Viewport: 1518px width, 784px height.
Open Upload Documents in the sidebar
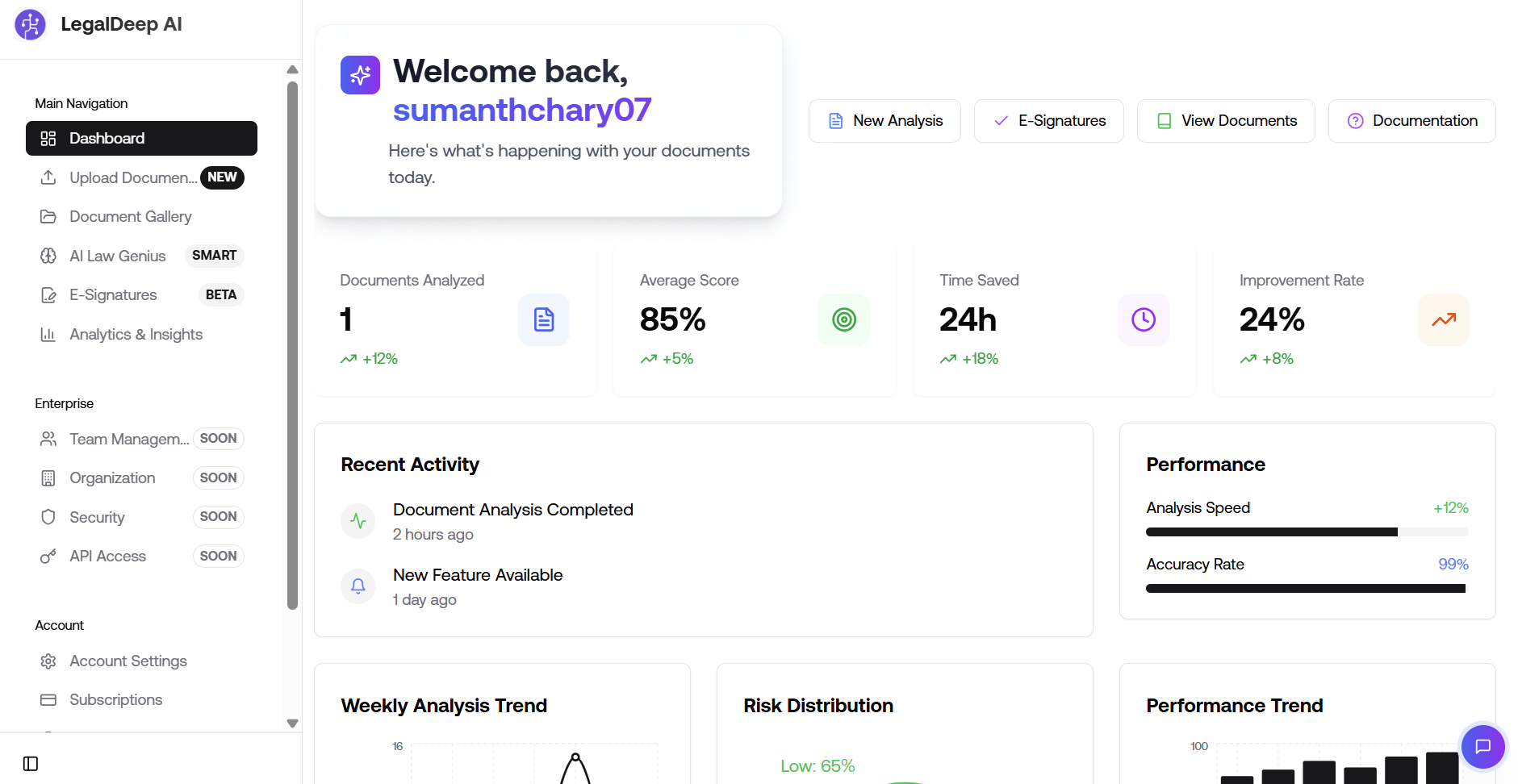click(x=132, y=177)
